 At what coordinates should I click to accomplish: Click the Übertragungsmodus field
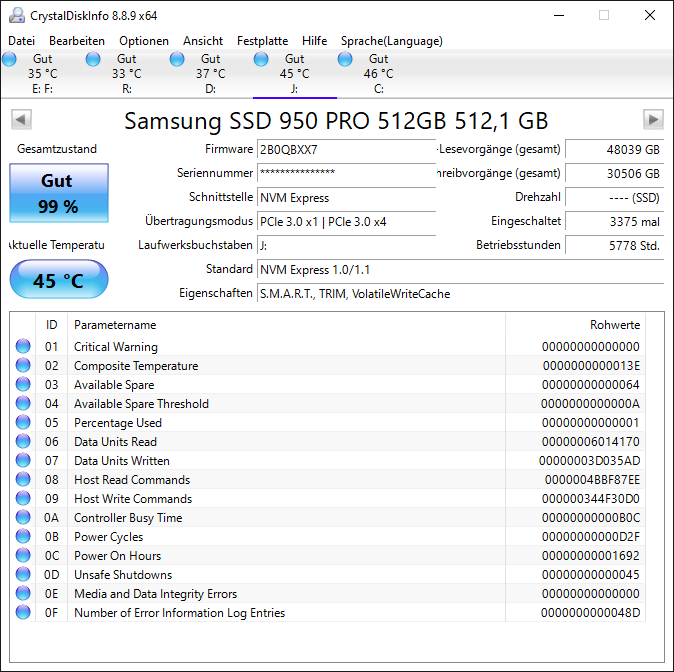(346, 222)
